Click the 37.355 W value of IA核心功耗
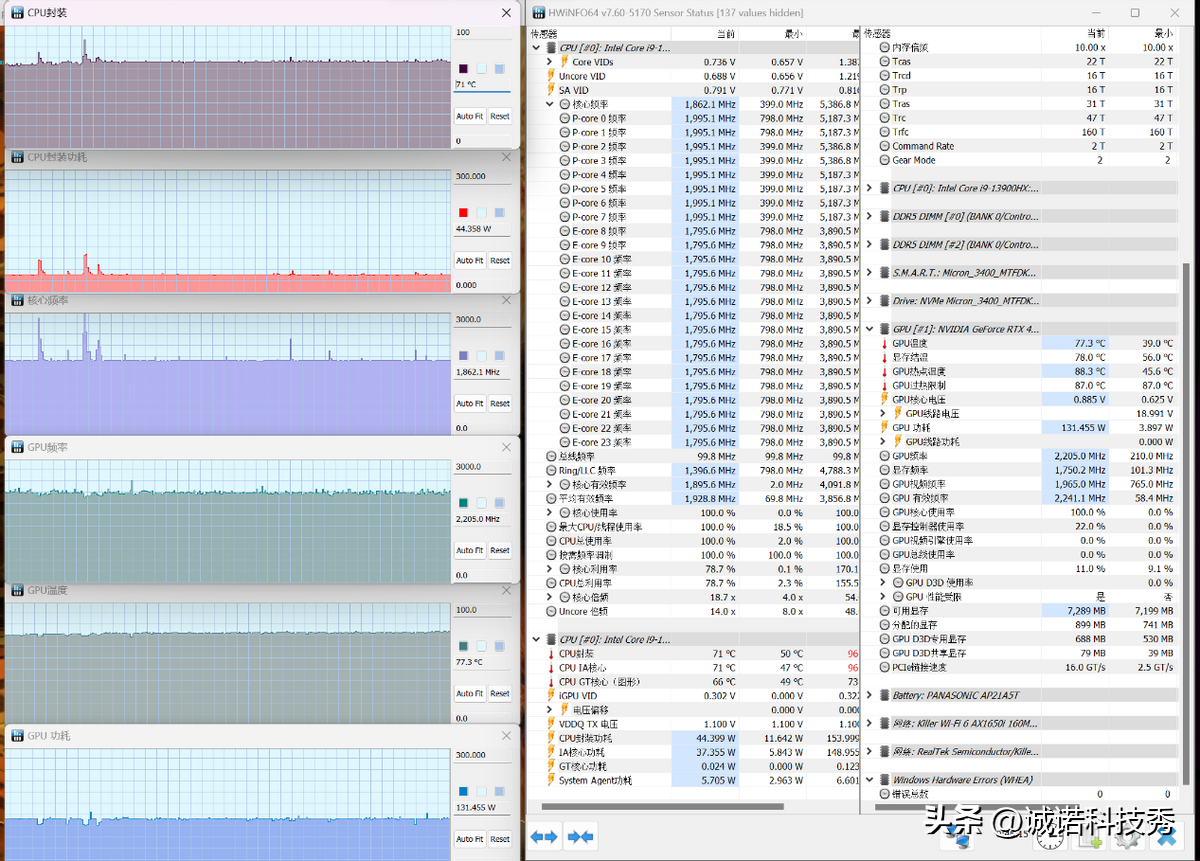 [714, 751]
